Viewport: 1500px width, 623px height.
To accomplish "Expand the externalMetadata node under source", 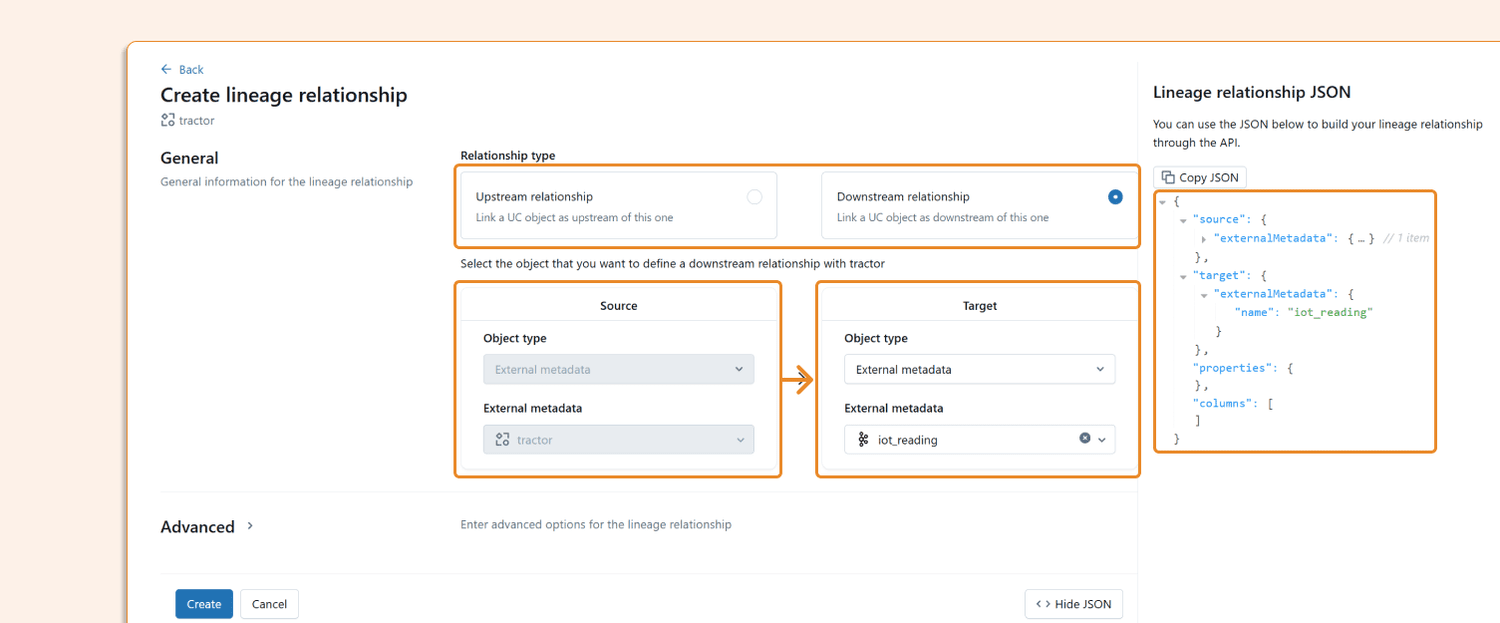I will [x=1204, y=238].
